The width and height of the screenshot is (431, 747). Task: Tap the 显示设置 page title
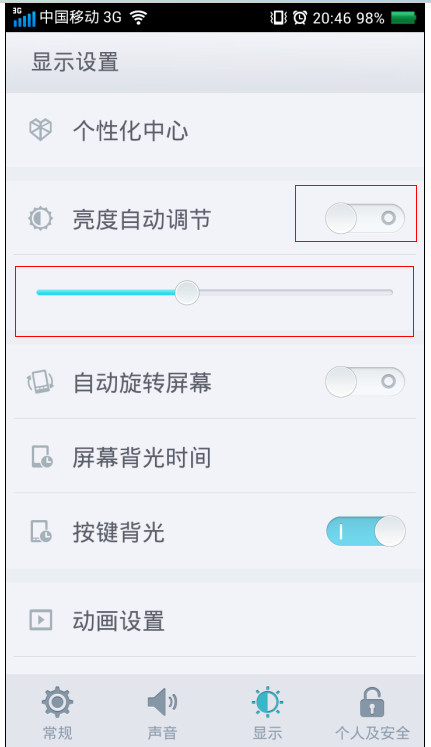click(75, 62)
